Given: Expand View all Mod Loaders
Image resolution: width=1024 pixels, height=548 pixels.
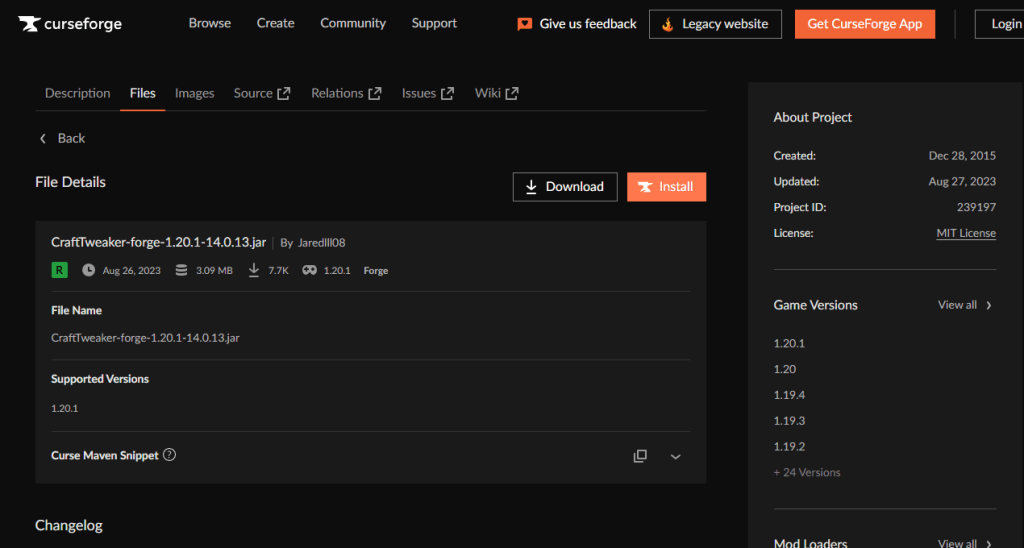Looking at the screenshot, I should tap(965, 543).
